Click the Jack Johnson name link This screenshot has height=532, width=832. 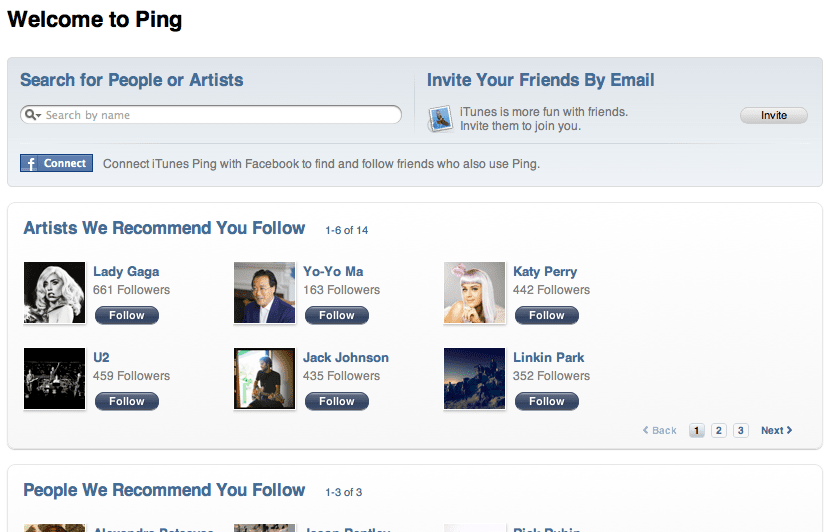(346, 357)
